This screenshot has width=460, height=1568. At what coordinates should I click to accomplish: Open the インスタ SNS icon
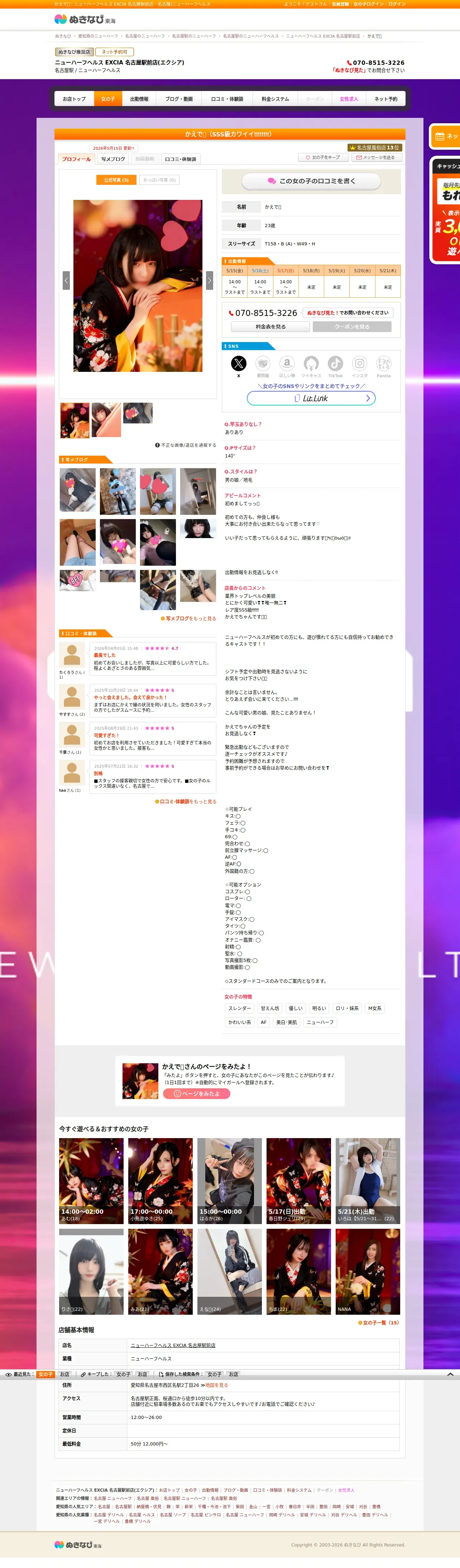[x=360, y=363]
